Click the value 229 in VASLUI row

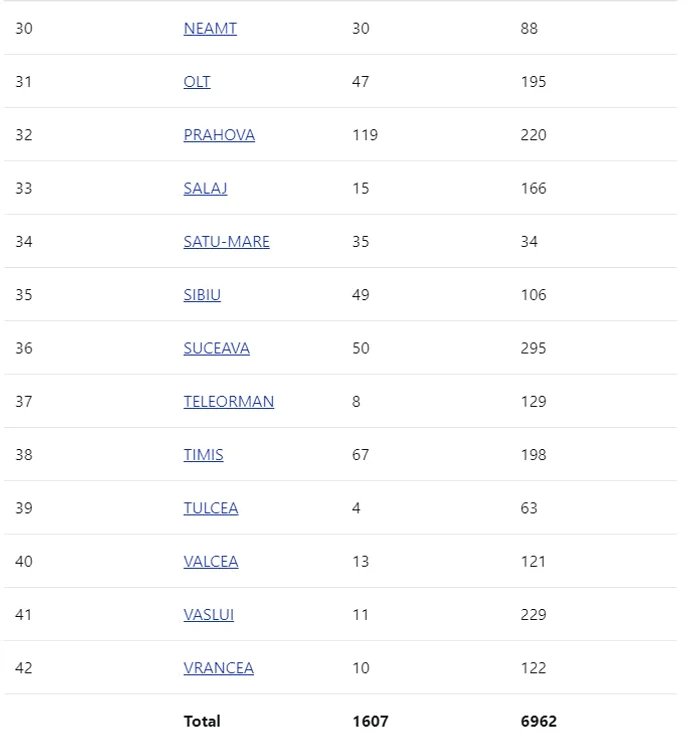[534, 615]
